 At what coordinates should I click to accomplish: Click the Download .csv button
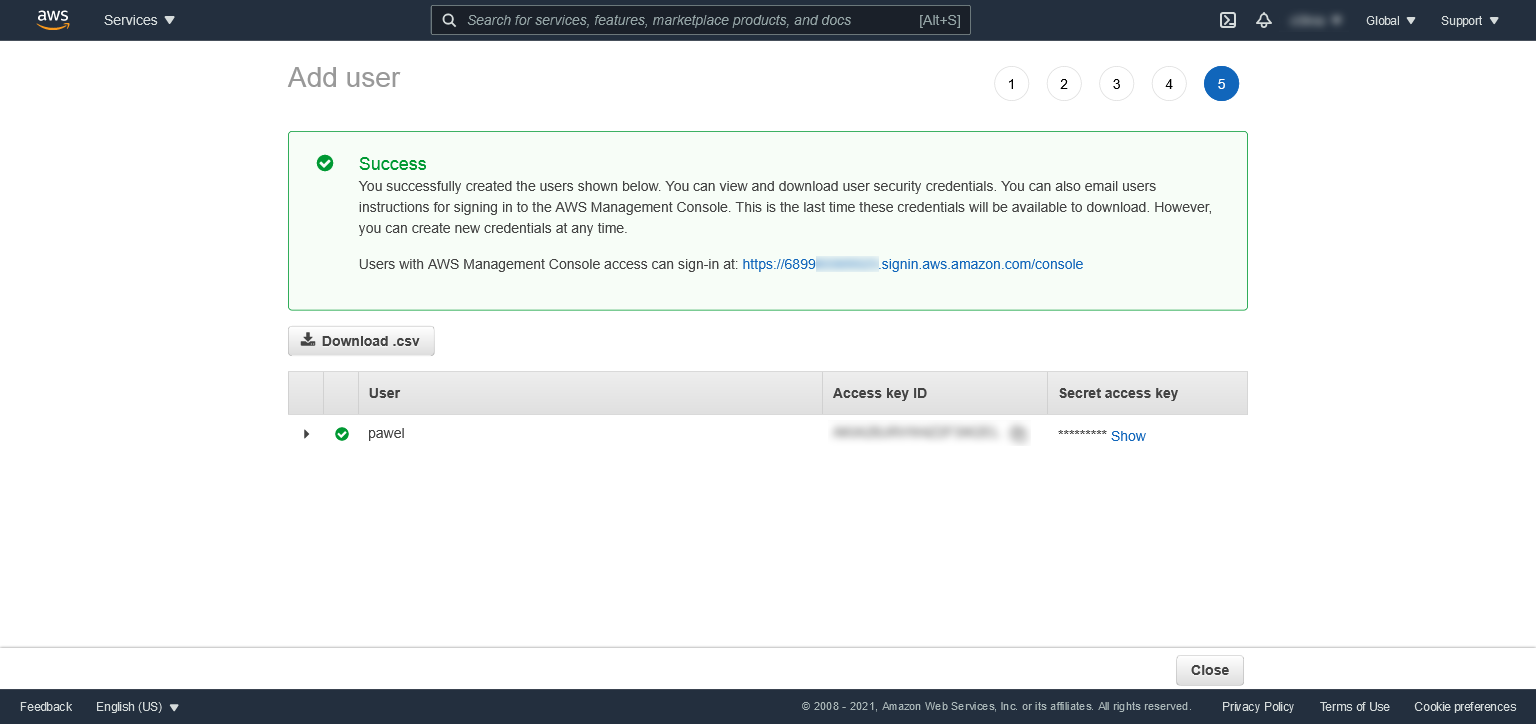pos(361,341)
